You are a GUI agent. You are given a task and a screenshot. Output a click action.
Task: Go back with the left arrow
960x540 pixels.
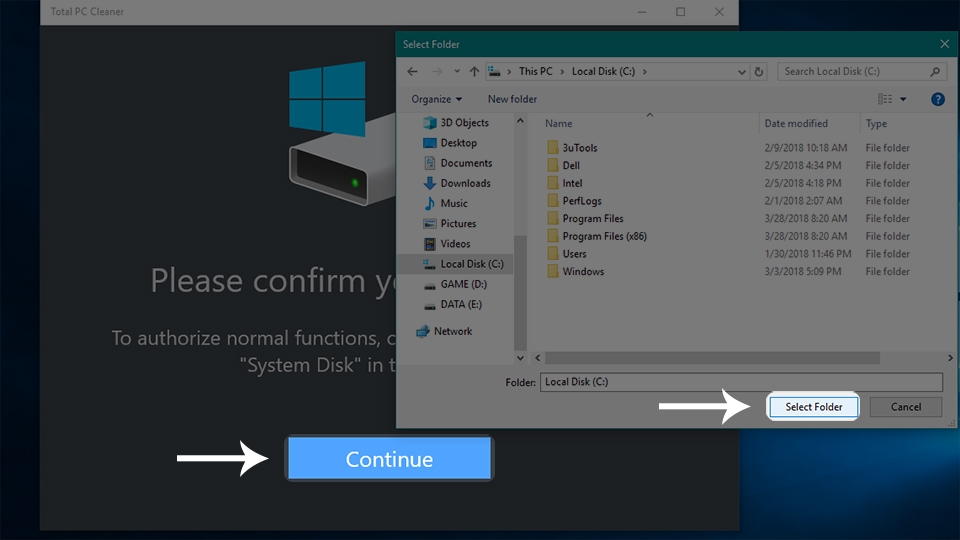pyautogui.click(x=413, y=72)
